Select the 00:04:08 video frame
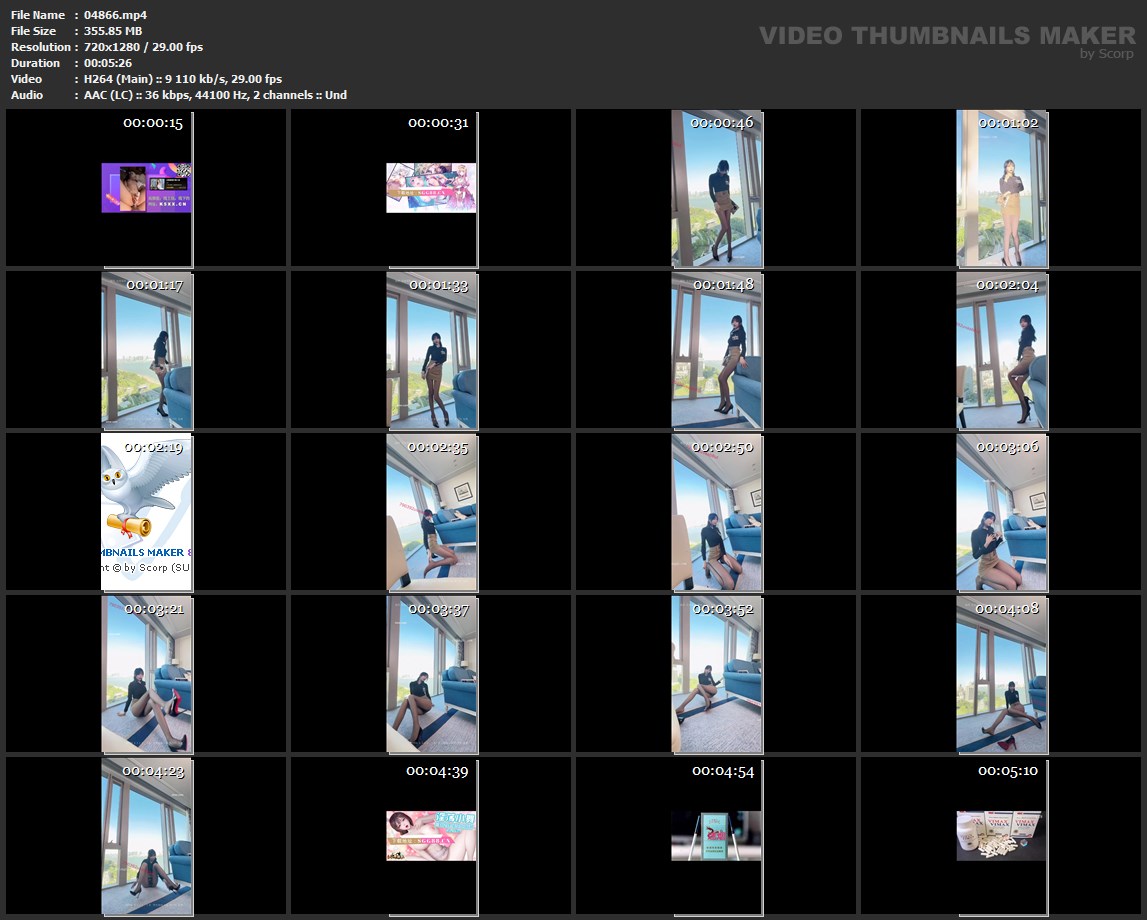Viewport: 1147px width, 920px height. click(x=1002, y=674)
